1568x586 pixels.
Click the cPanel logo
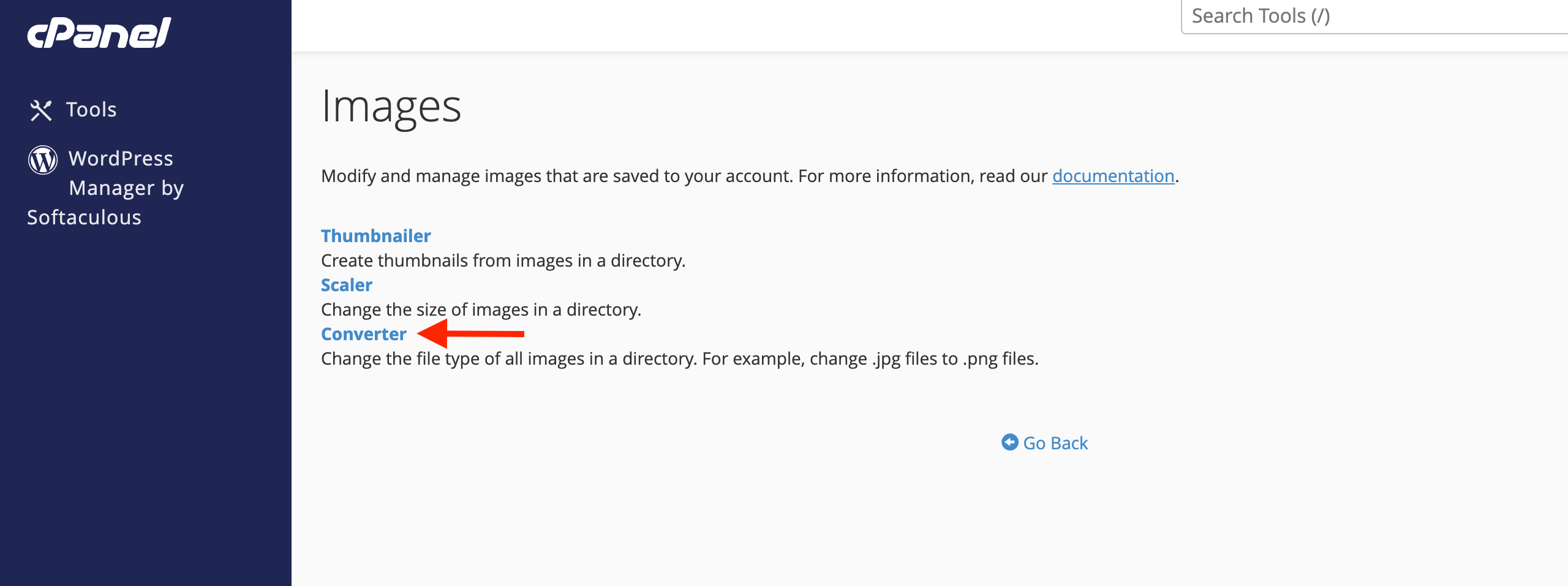pos(99,32)
